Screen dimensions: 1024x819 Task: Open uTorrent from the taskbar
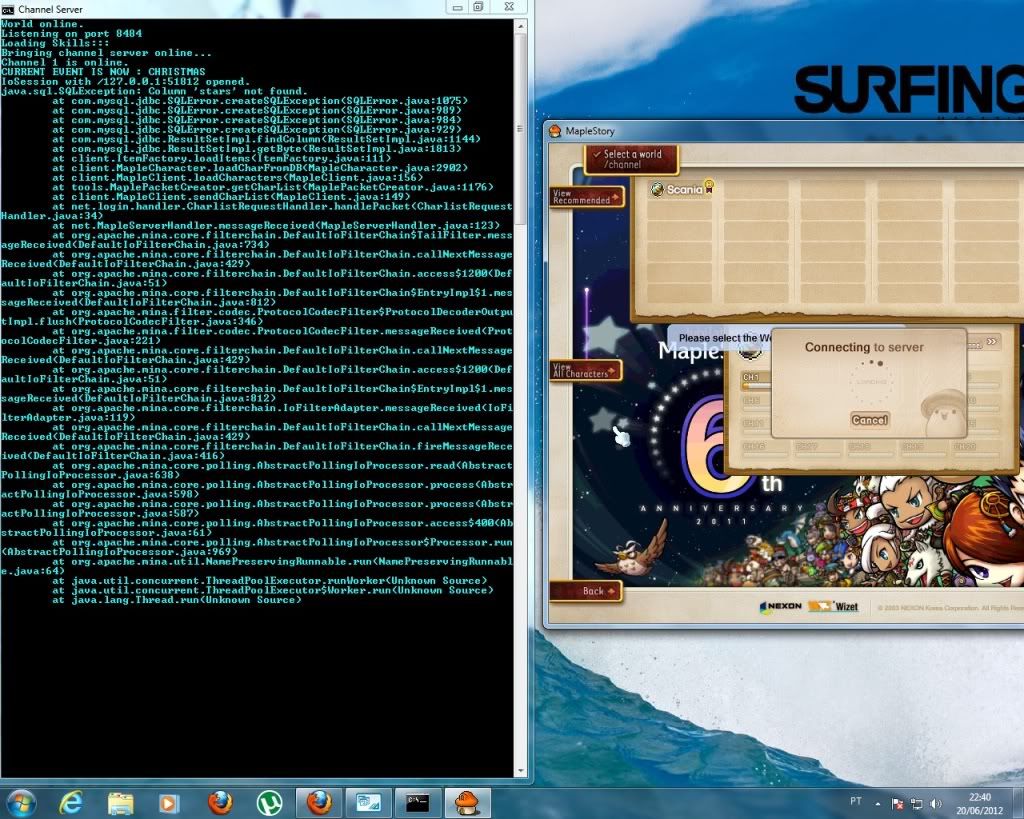click(268, 802)
